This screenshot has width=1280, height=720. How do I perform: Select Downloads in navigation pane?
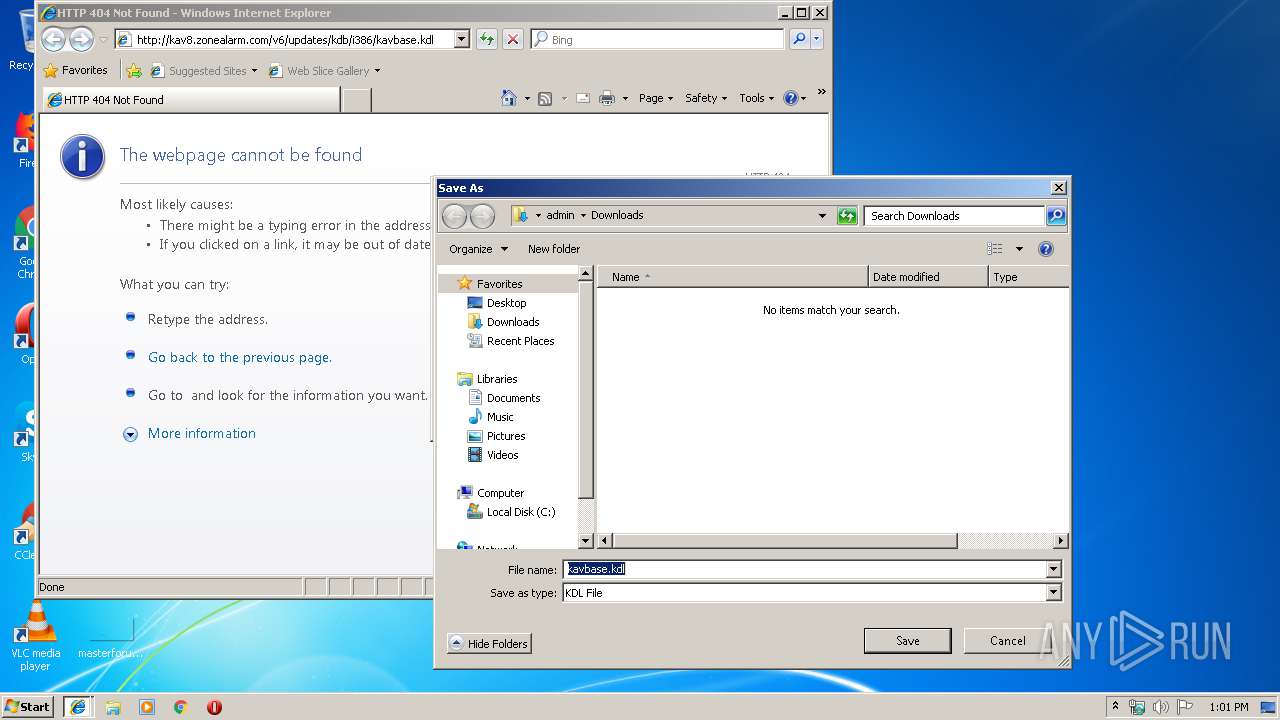pos(513,322)
